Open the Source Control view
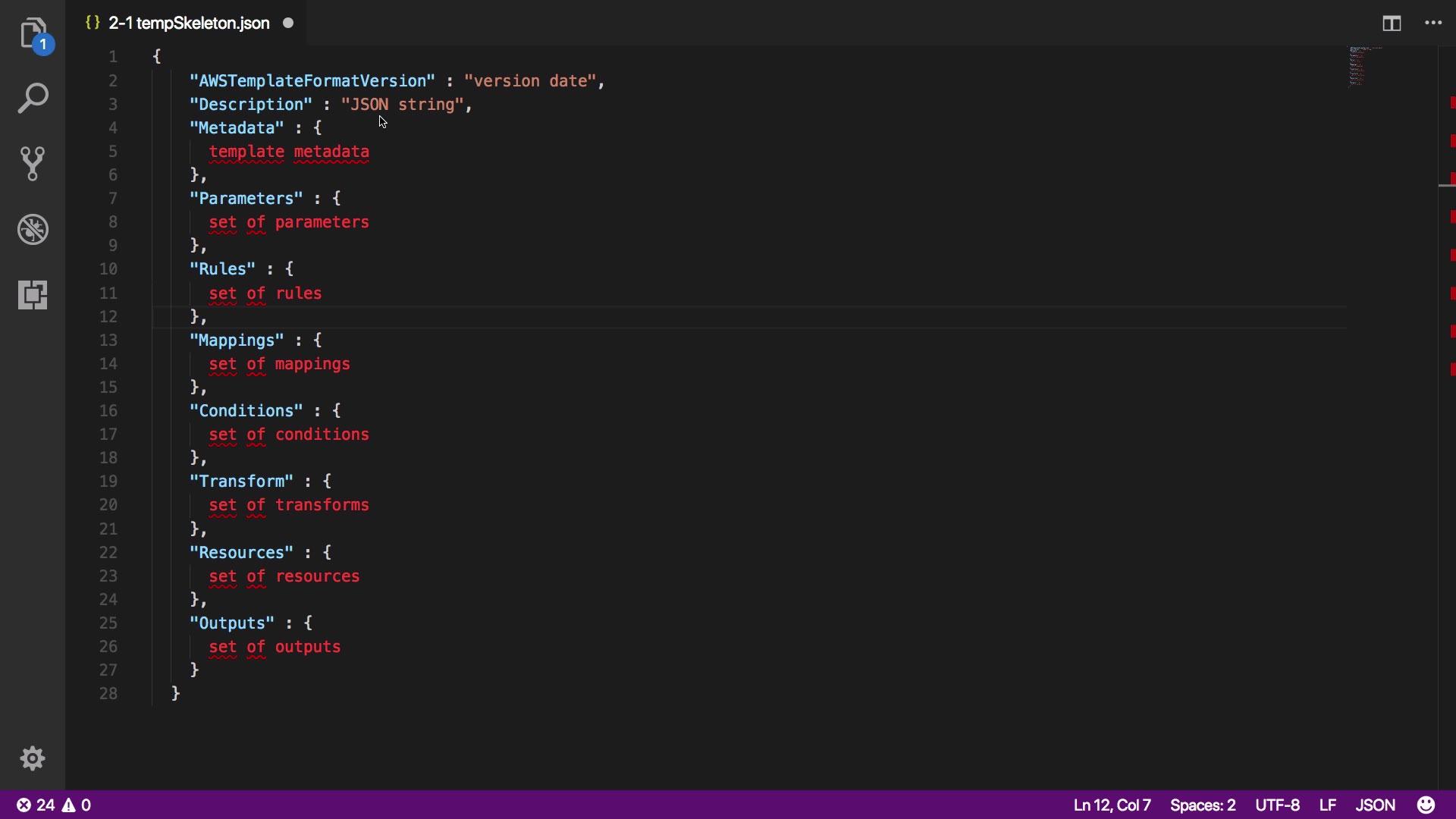 click(33, 164)
